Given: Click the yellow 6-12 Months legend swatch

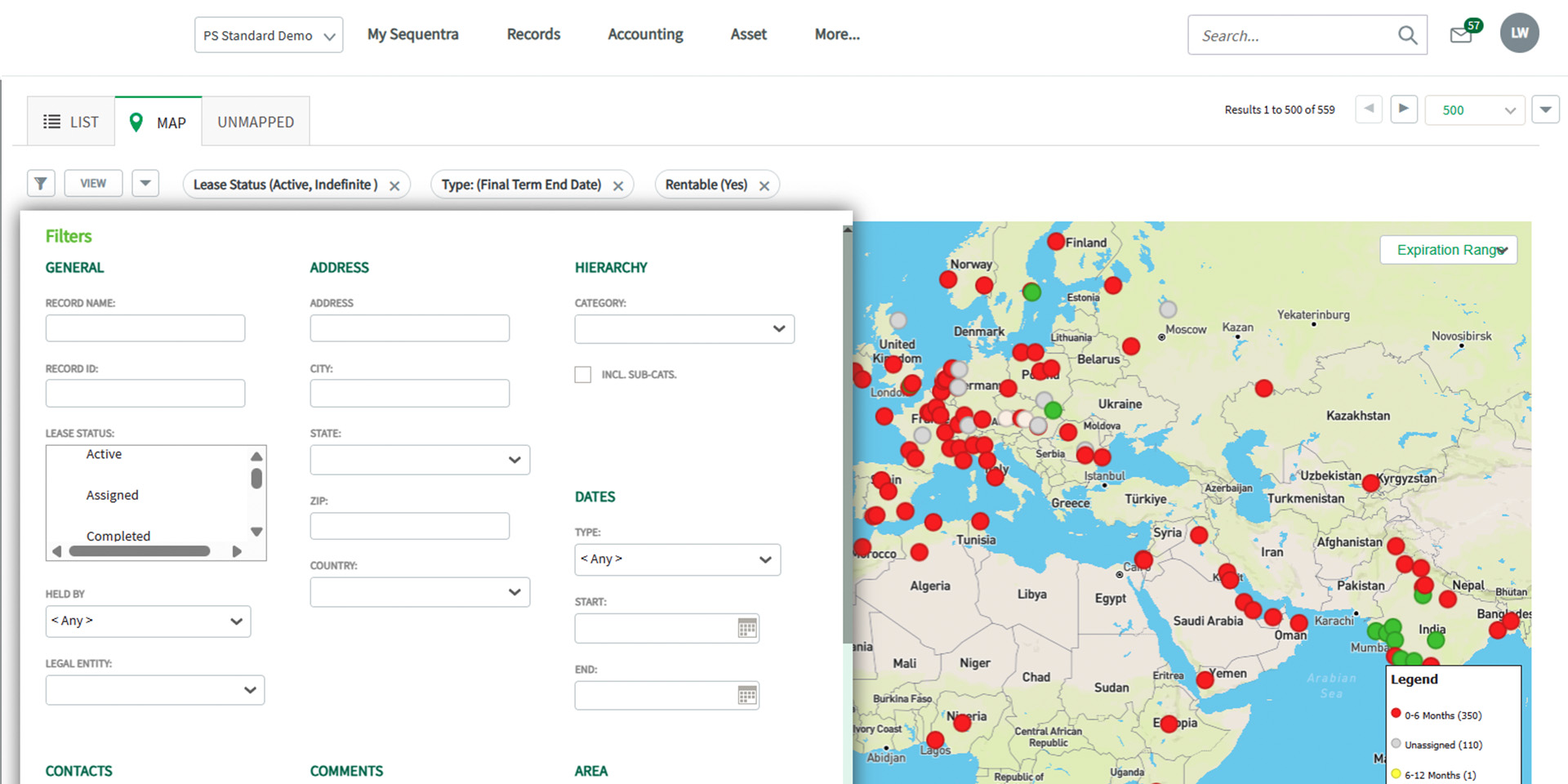Looking at the screenshot, I should click(1396, 773).
